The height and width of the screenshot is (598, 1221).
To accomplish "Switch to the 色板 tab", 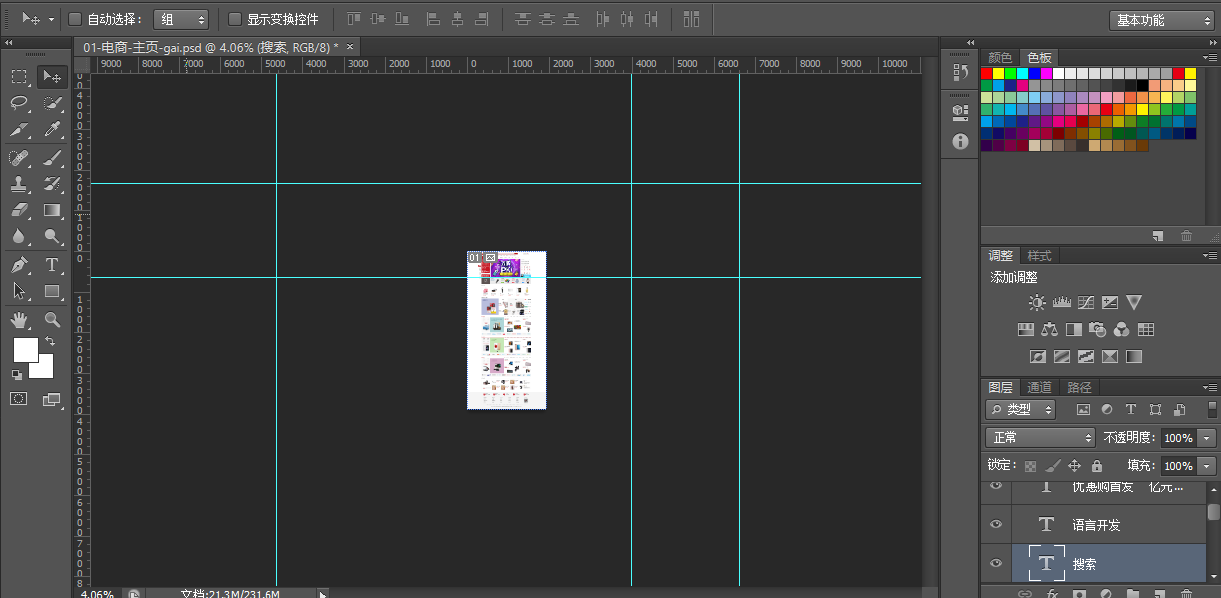I will [1039, 58].
